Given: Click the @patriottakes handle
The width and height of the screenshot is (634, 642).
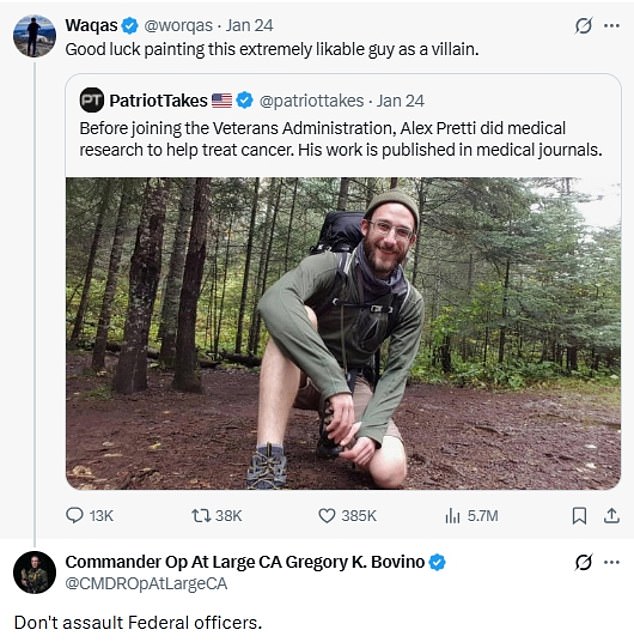Looking at the screenshot, I should point(314,100).
